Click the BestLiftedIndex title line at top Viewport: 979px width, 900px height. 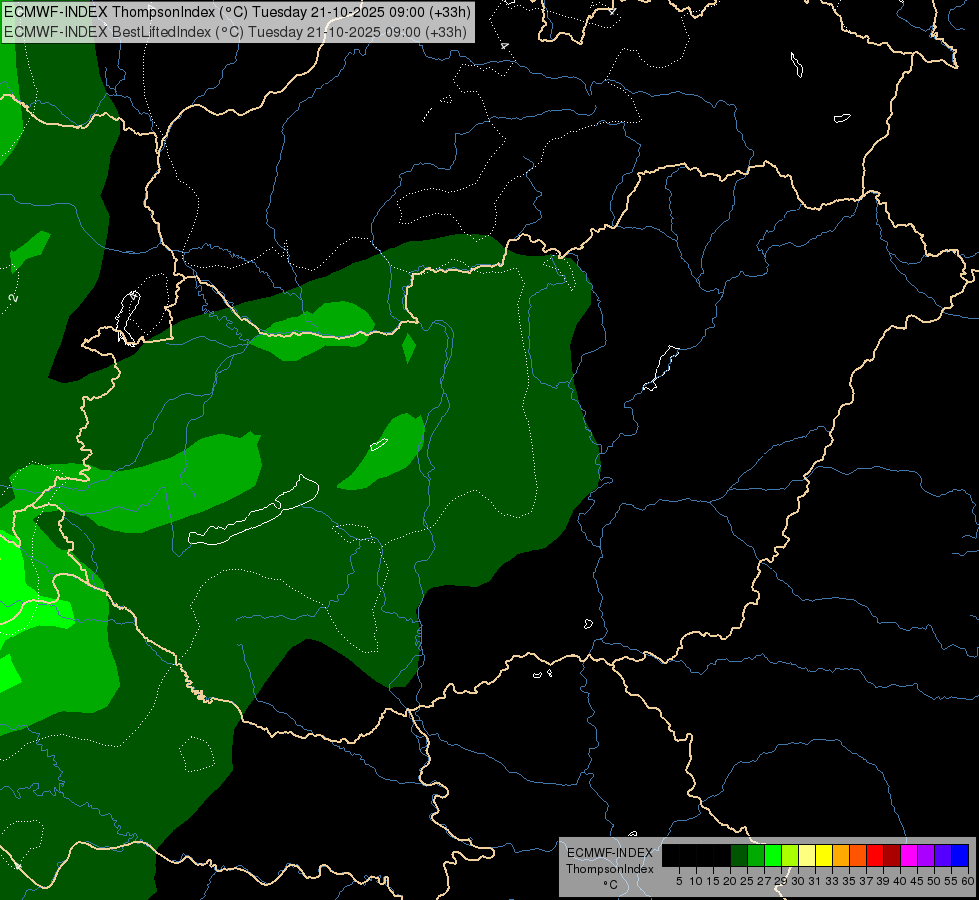tap(235, 31)
